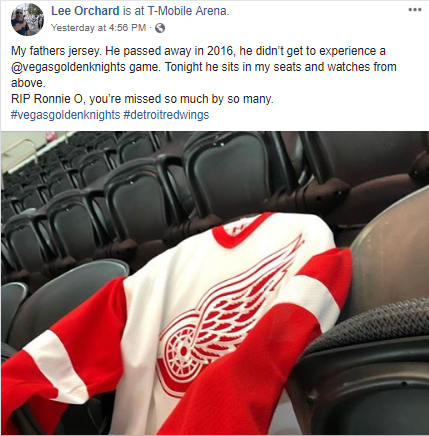Open the post via Yesterday at 4:56 PM timestamp

98,28
